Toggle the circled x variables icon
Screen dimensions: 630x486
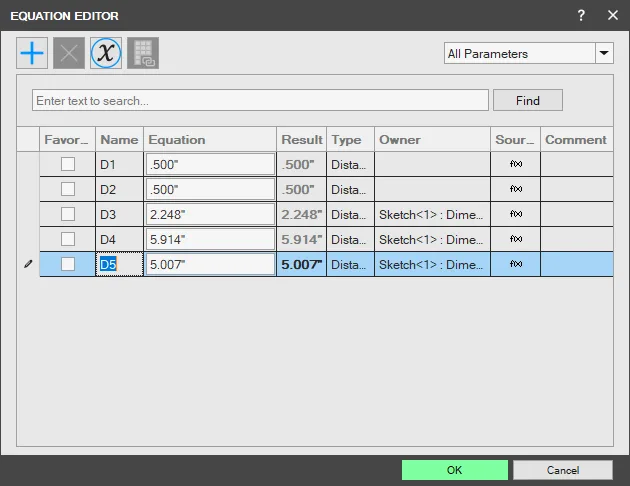tap(106, 53)
